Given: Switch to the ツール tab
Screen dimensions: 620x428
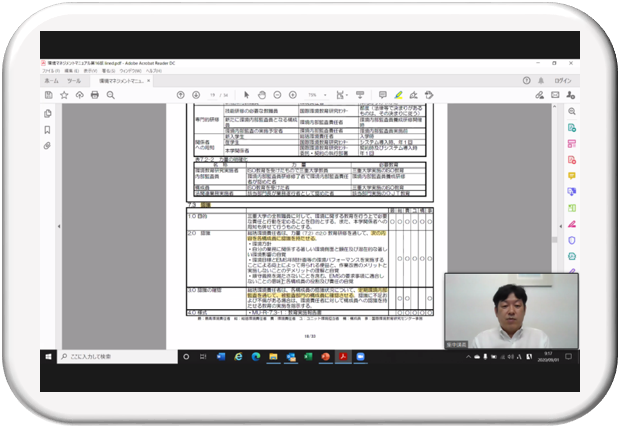Looking at the screenshot, I should pos(74,81).
